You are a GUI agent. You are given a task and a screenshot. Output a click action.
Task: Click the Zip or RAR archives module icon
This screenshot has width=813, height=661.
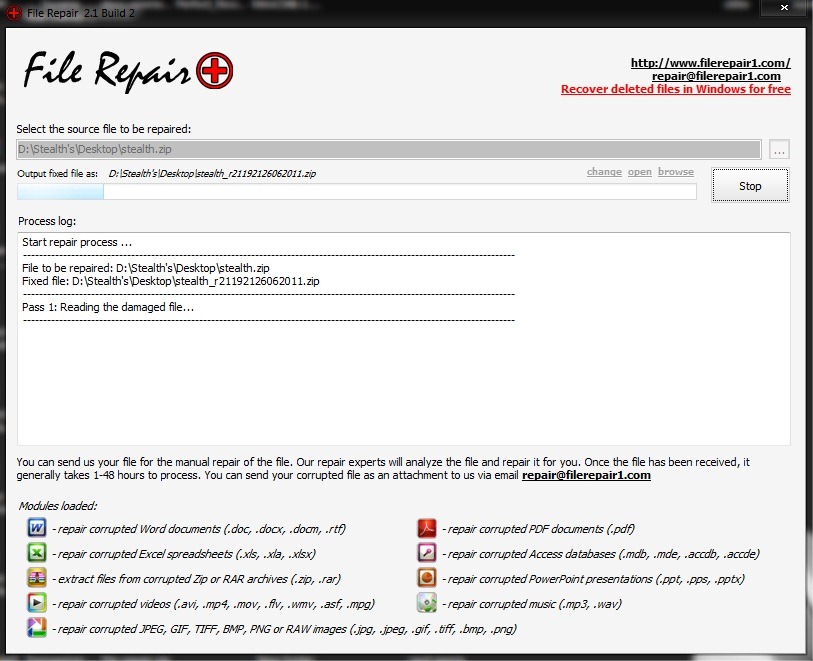pyautogui.click(x=36, y=578)
